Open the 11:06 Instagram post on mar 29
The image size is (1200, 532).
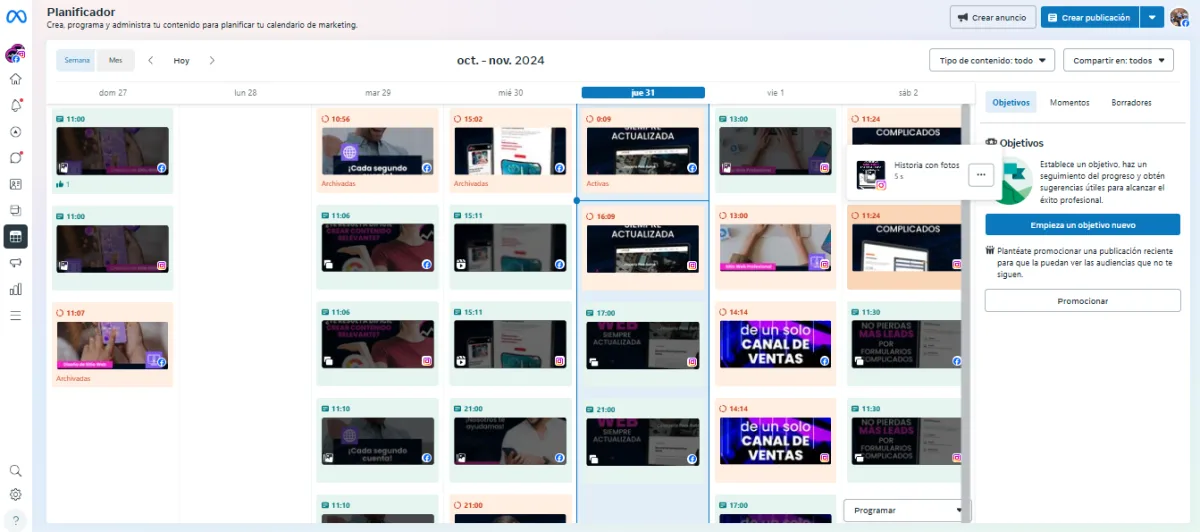tap(378, 344)
